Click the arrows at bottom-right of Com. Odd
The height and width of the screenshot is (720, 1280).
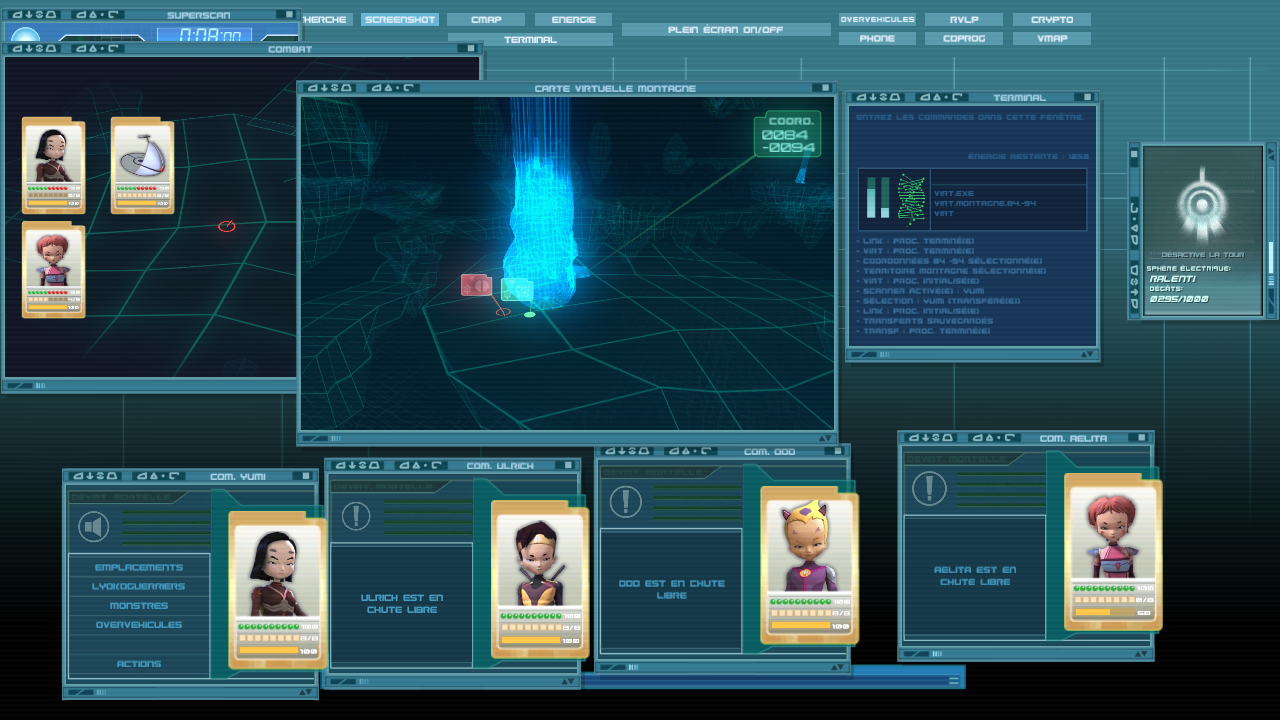tap(837, 667)
